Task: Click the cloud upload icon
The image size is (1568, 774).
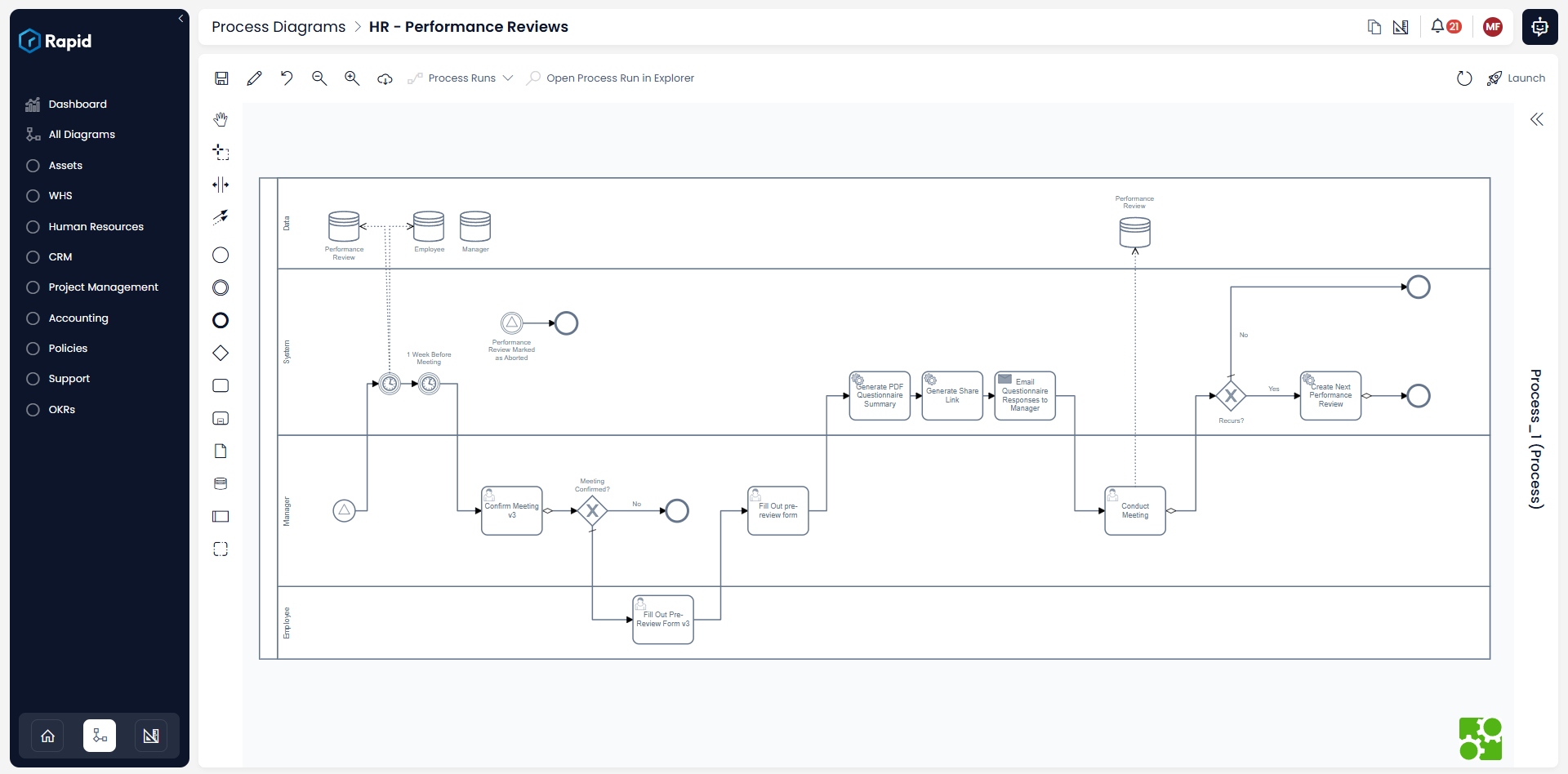Action: tap(385, 78)
